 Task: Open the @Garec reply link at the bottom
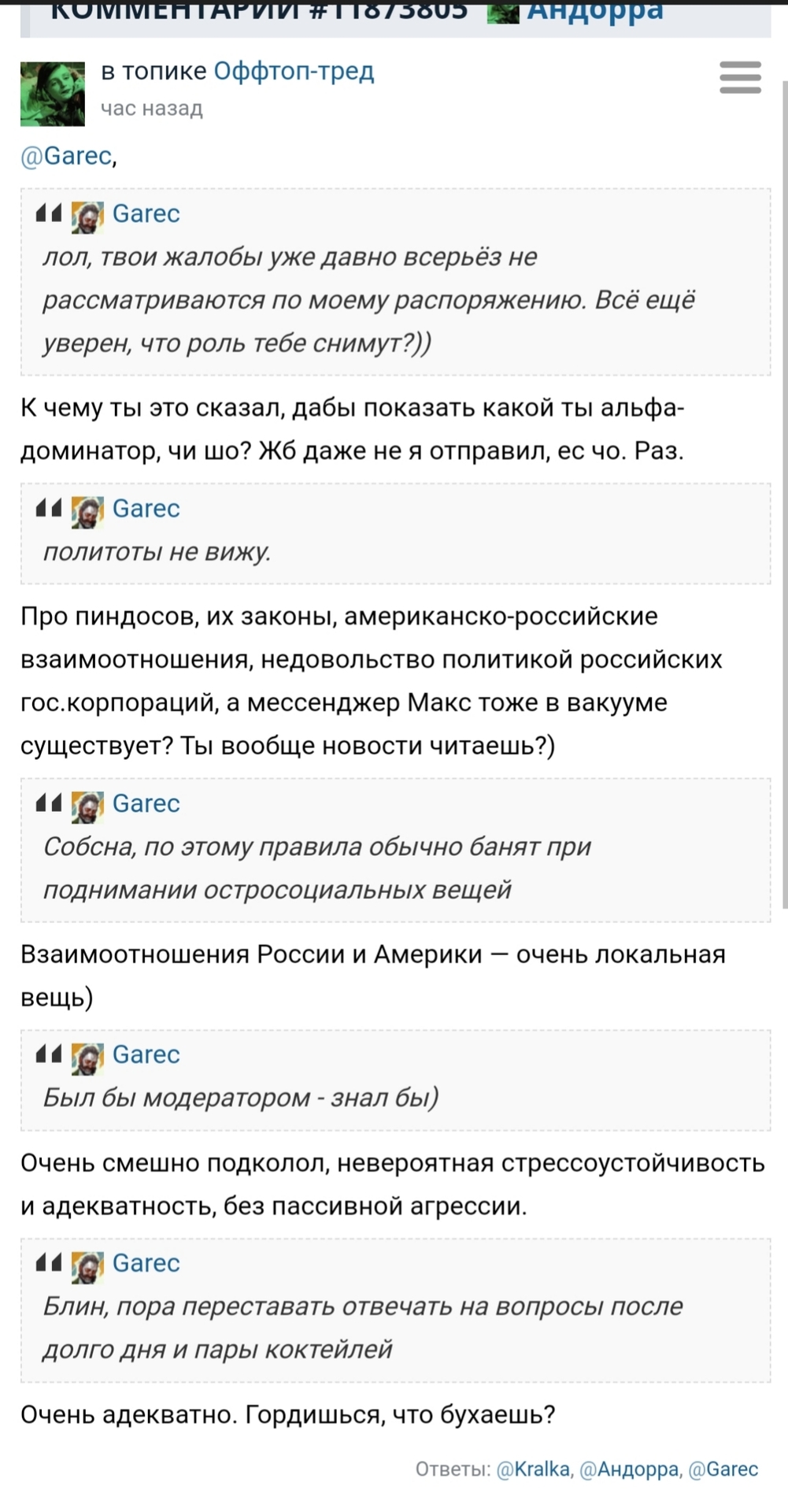tap(723, 1469)
